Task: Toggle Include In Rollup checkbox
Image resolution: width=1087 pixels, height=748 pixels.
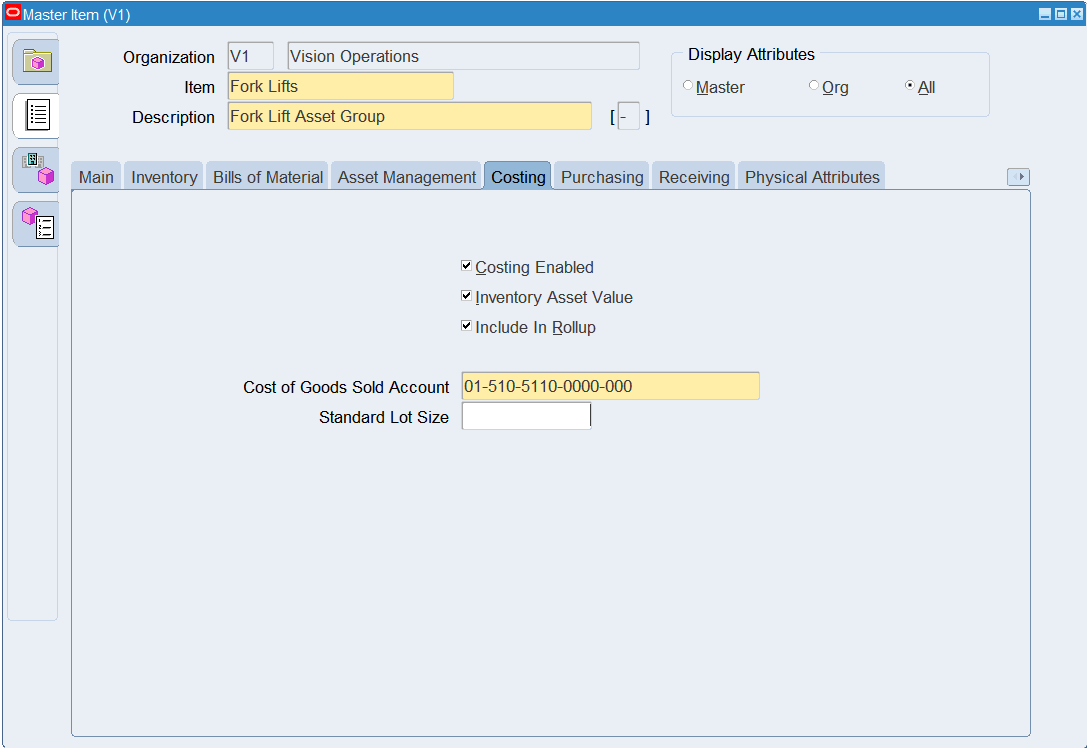Action: (467, 326)
